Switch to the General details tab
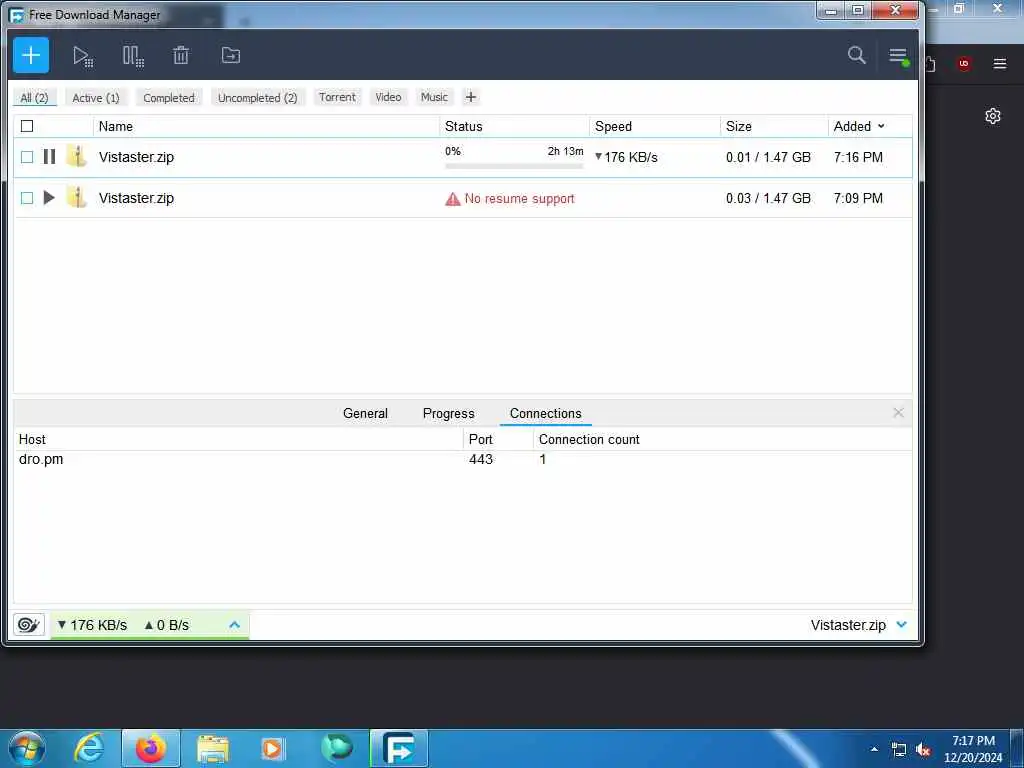Viewport: 1024px width, 768px height. [x=365, y=413]
